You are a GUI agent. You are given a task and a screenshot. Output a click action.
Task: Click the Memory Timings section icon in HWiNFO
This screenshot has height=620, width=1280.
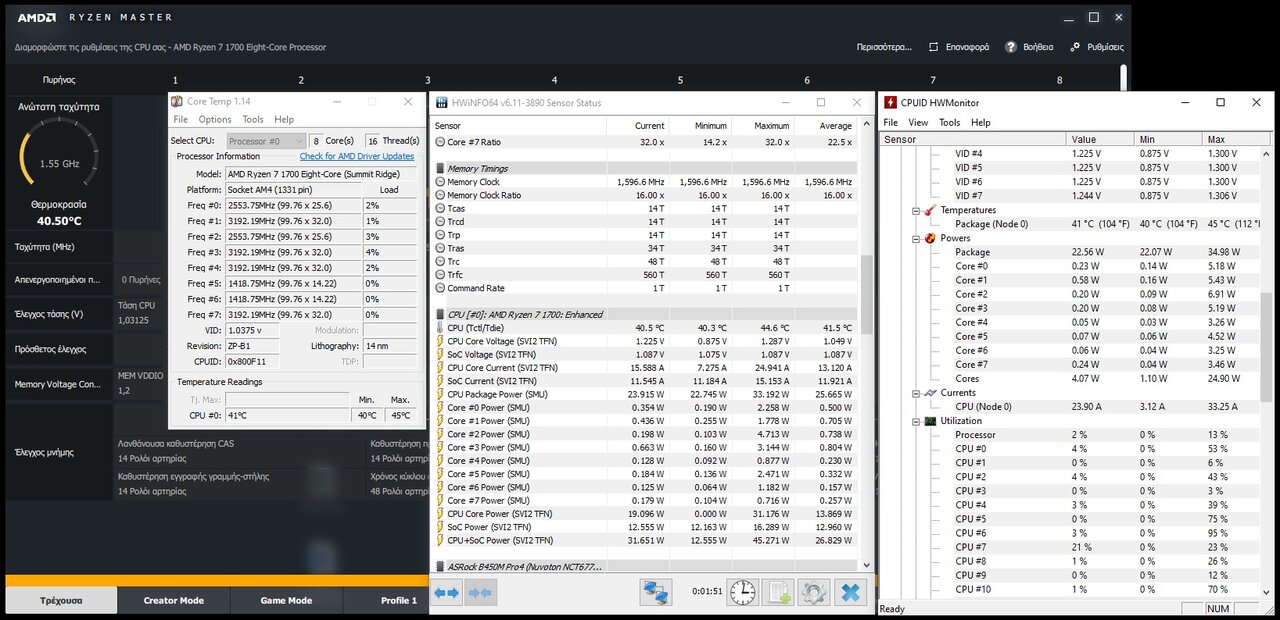[x=440, y=169]
